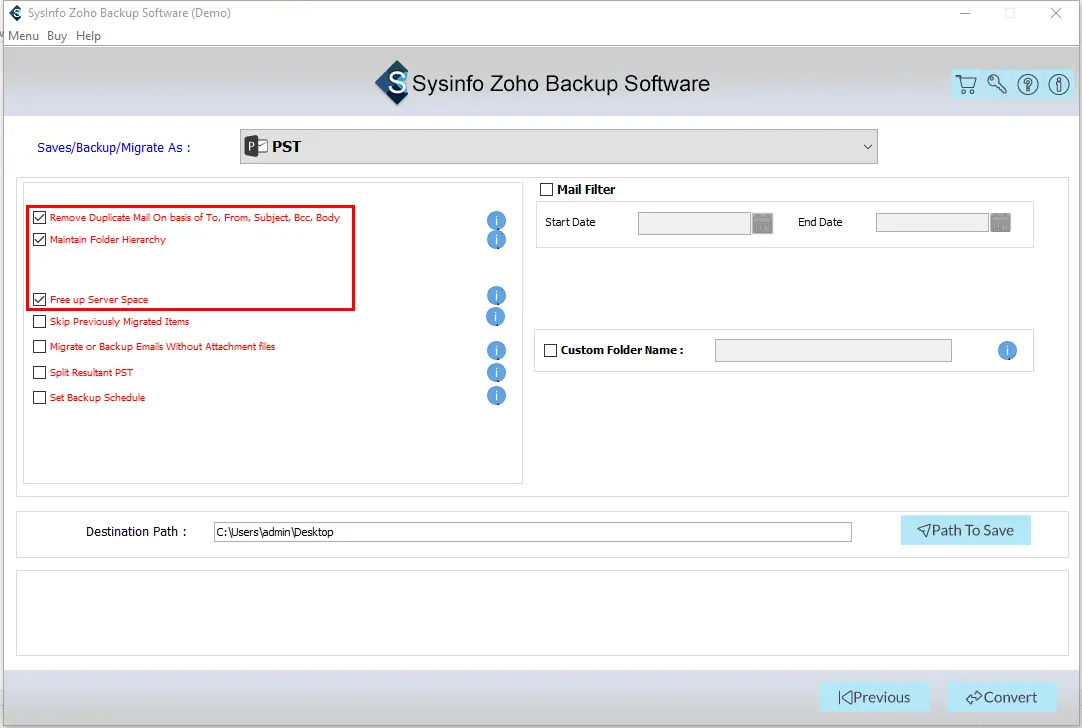
Task: Show info for Free up Server Space
Action: pos(496,296)
